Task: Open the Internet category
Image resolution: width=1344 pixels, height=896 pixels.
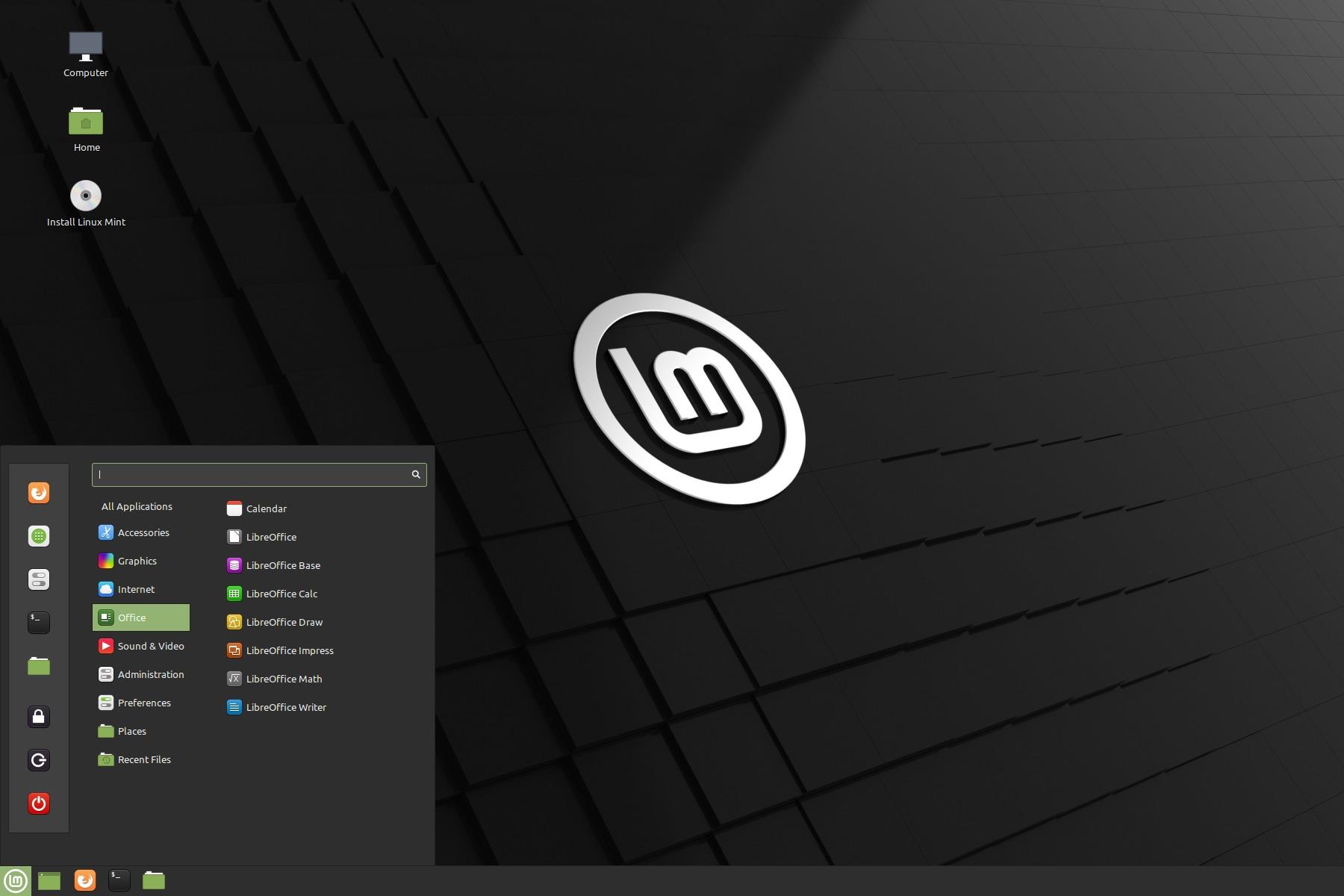Action: (x=141, y=589)
